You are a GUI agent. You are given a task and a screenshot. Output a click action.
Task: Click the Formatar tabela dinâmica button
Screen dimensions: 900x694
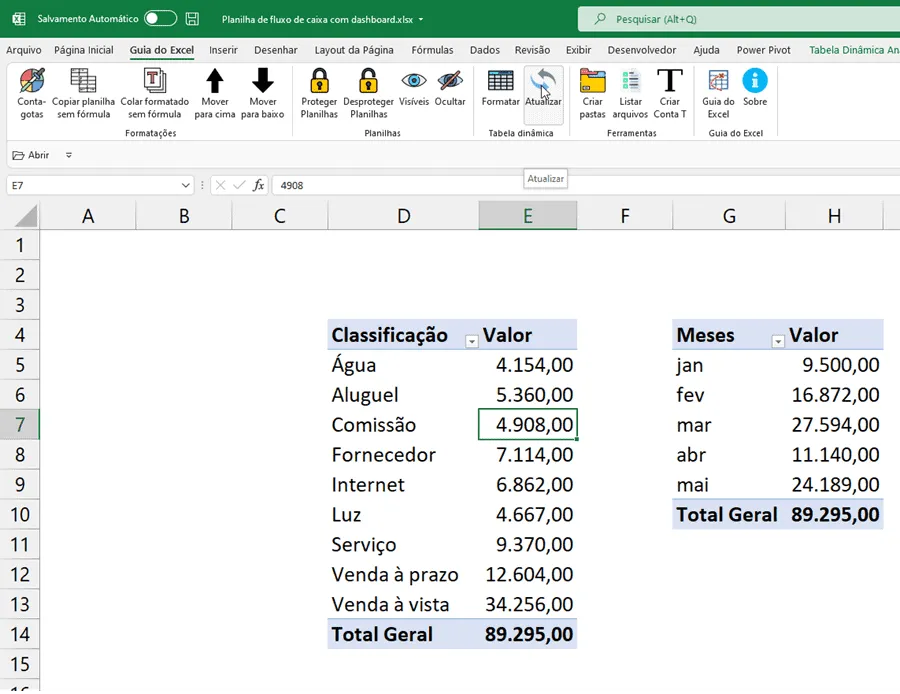coord(501,88)
